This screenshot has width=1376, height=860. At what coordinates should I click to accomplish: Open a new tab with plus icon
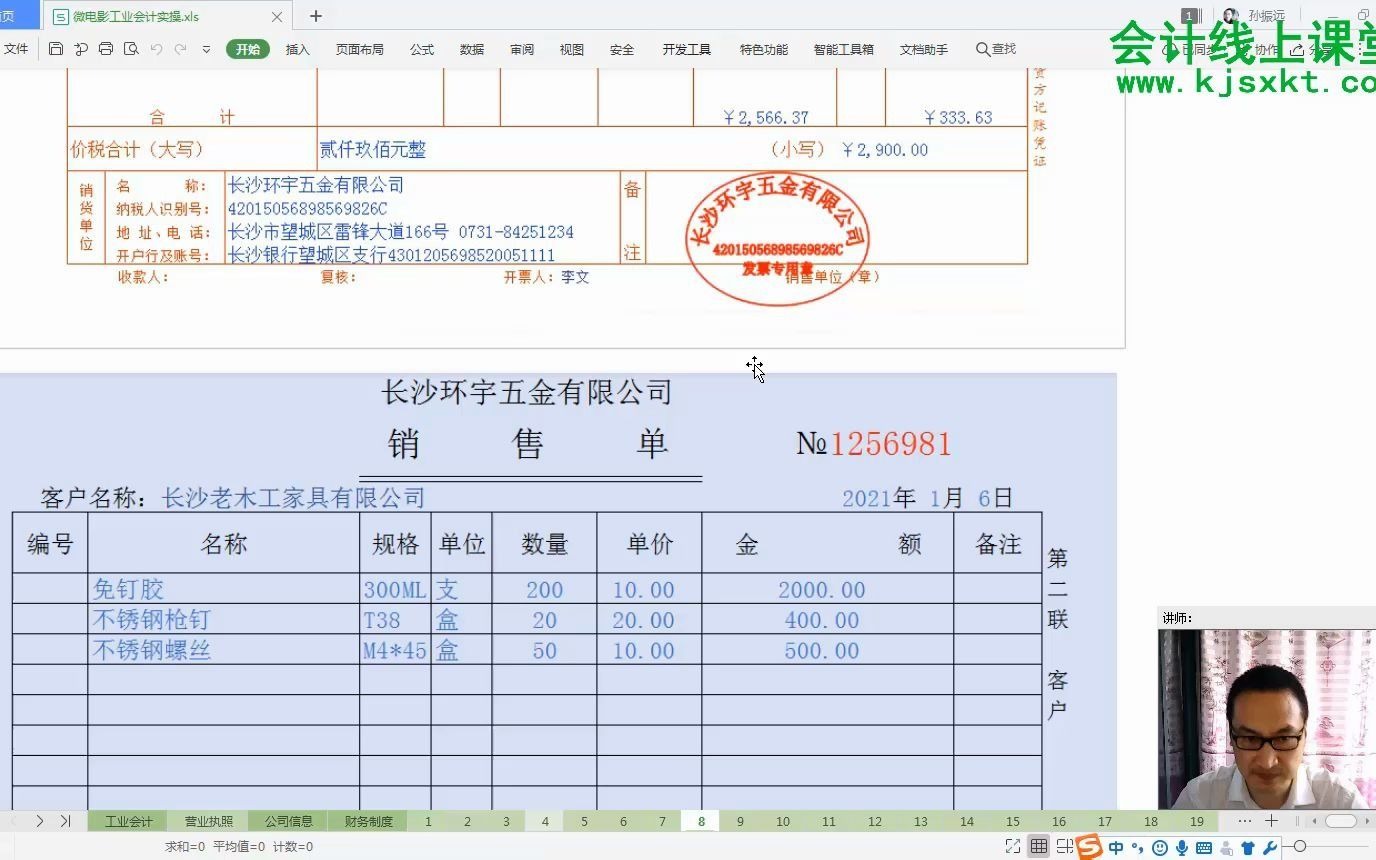click(316, 16)
